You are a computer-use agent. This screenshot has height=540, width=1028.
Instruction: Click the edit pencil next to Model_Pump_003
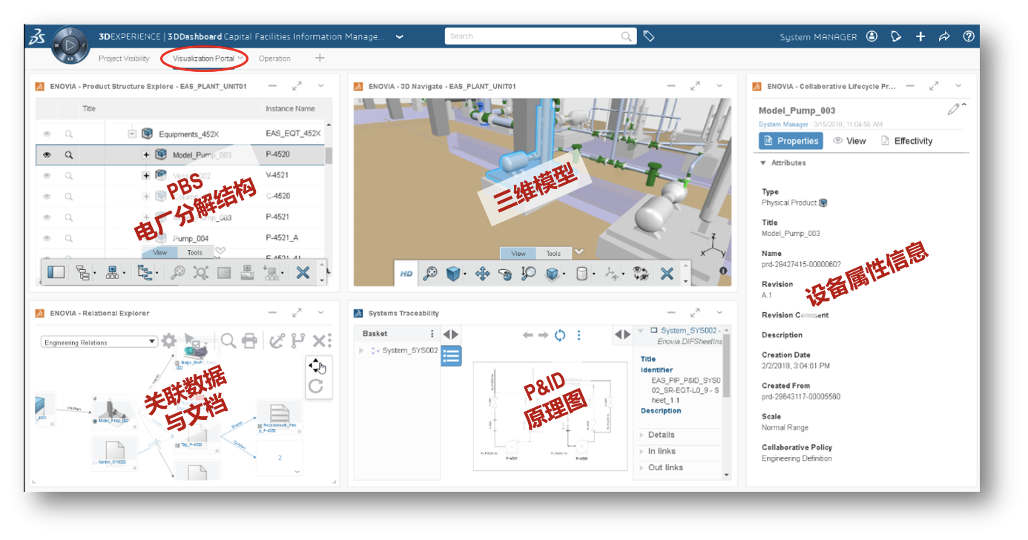click(x=953, y=109)
